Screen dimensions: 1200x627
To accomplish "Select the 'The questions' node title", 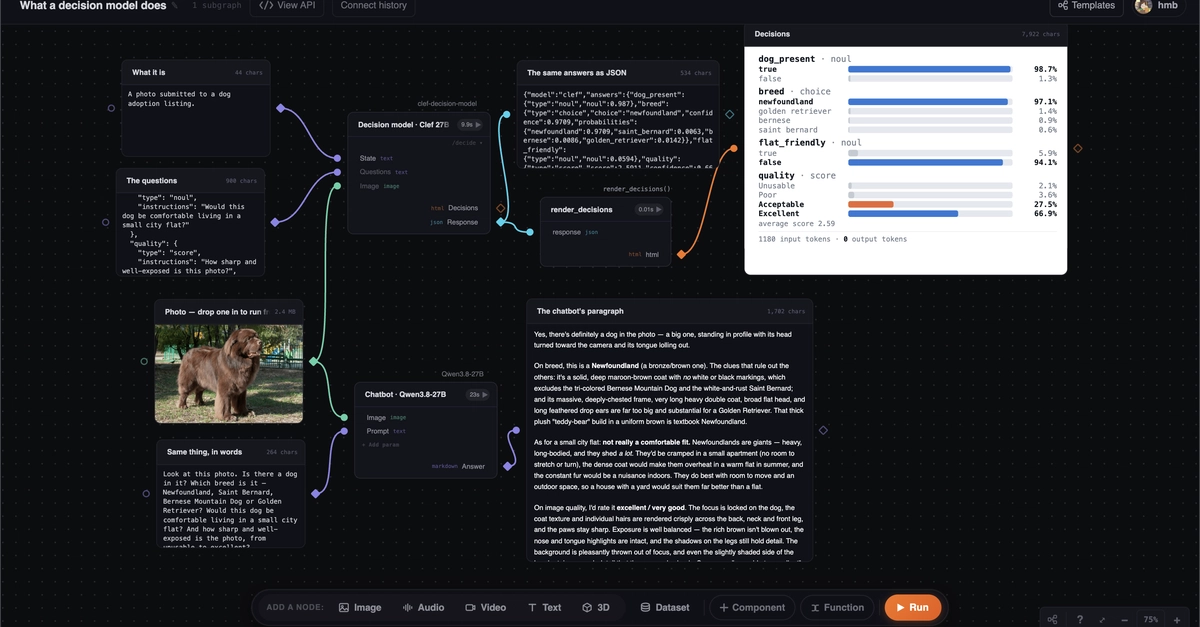I will point(152,181).
